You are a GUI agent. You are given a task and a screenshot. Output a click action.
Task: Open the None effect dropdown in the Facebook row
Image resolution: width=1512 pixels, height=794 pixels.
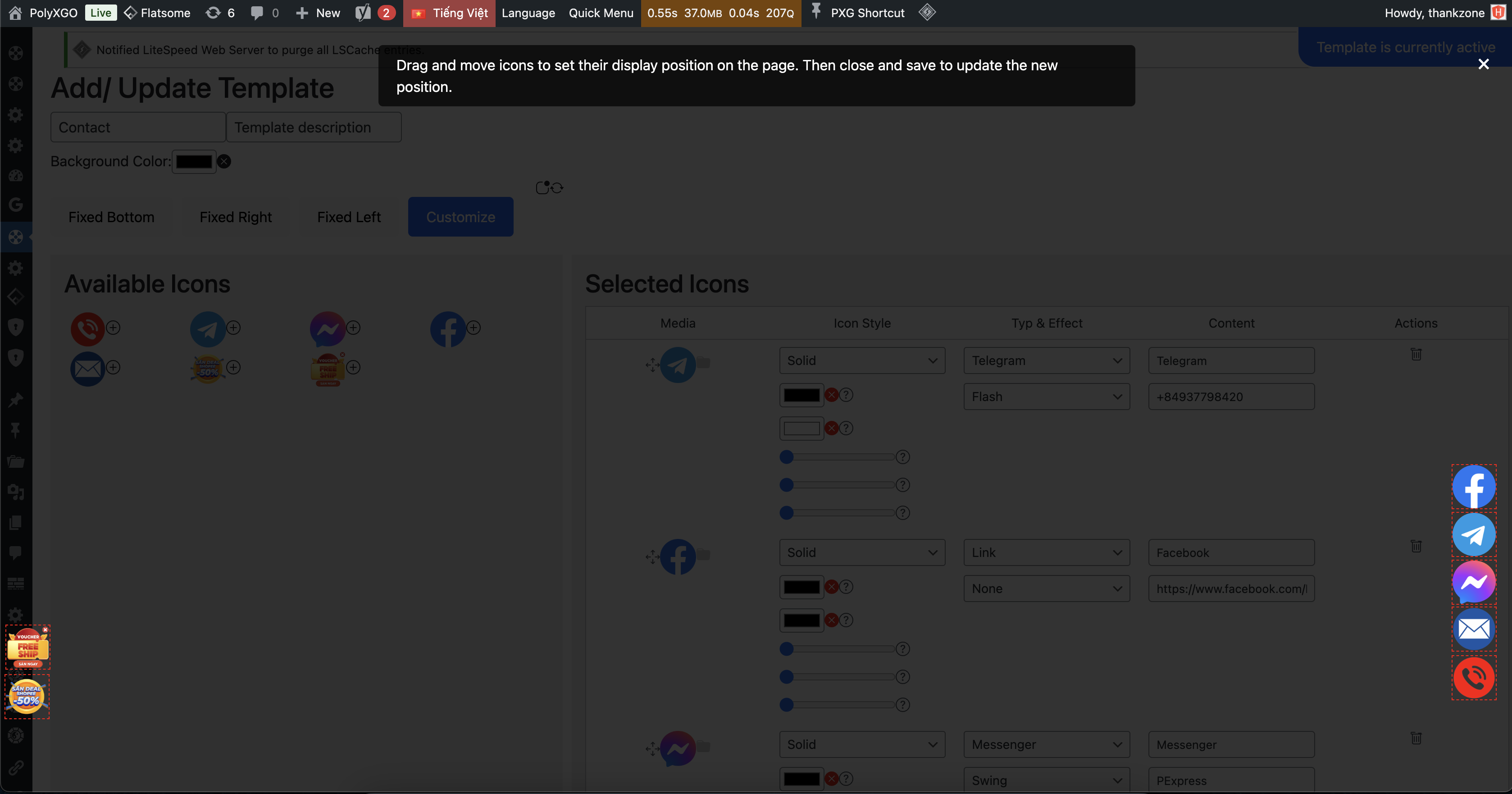[x=1047, y=589]
